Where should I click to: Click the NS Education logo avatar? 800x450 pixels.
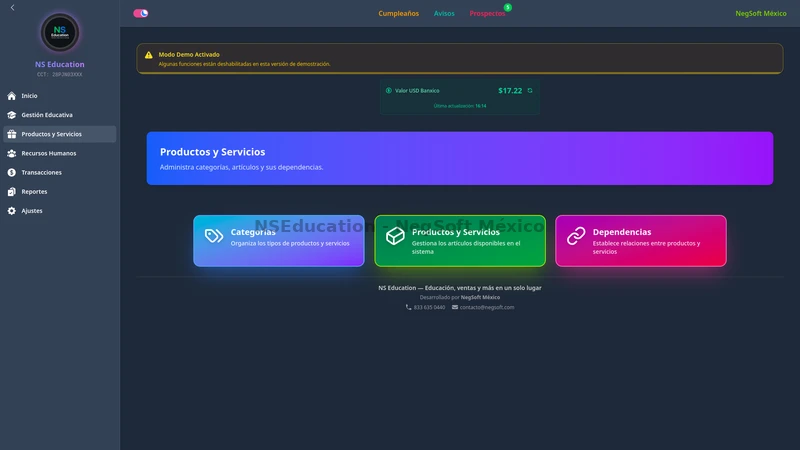[60, 32]
